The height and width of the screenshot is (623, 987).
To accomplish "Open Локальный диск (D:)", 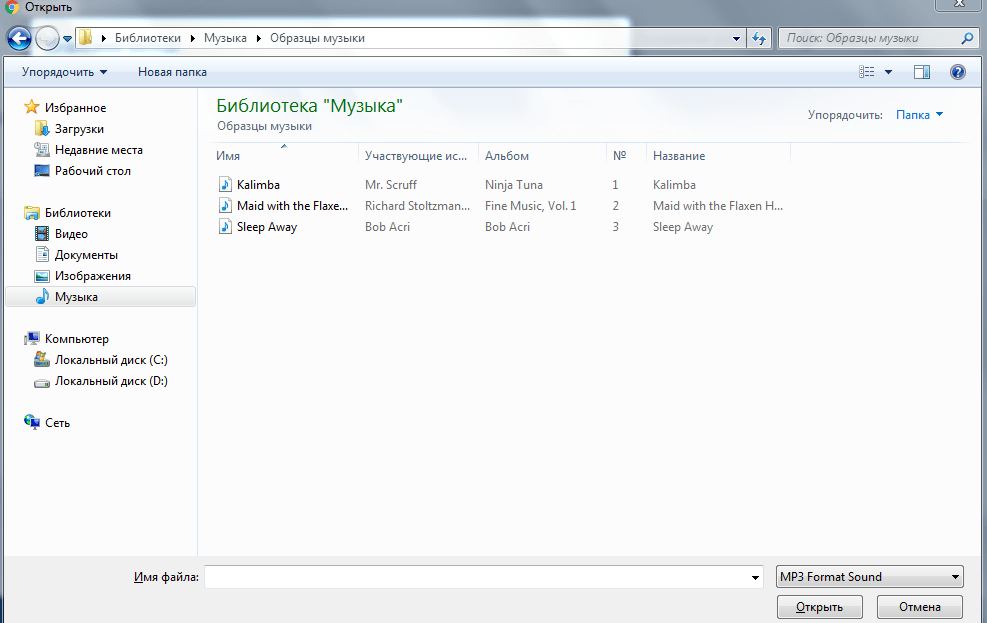I will (111, 381).
